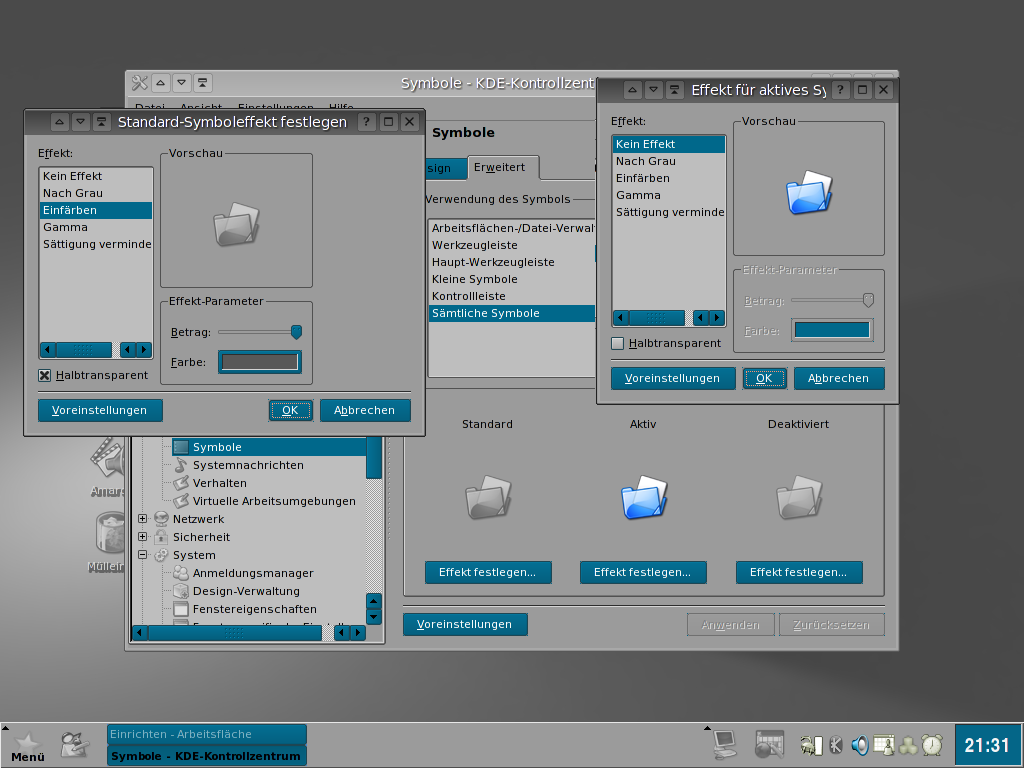Click the Symbole tree item icon

point(181,447)
